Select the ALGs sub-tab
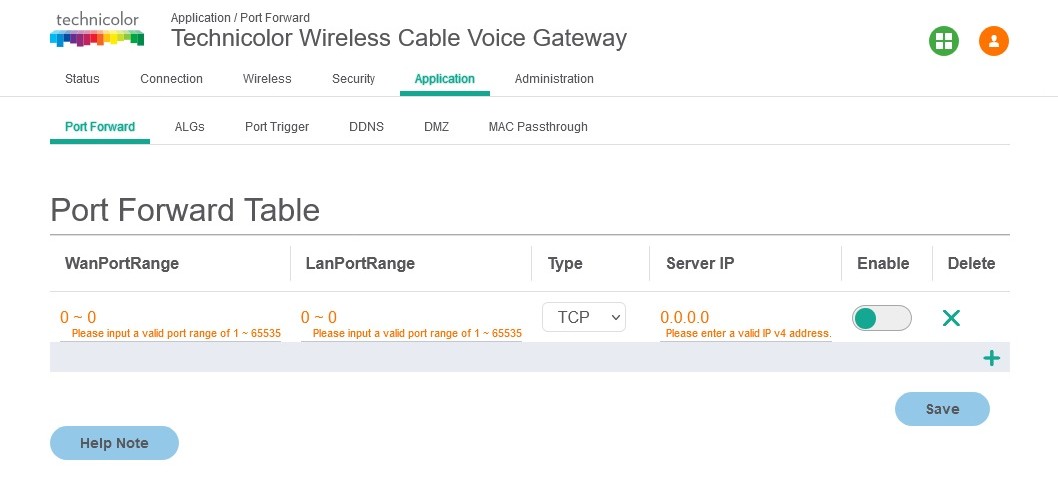The image size is (1058, 502). [x=190, y=127]
